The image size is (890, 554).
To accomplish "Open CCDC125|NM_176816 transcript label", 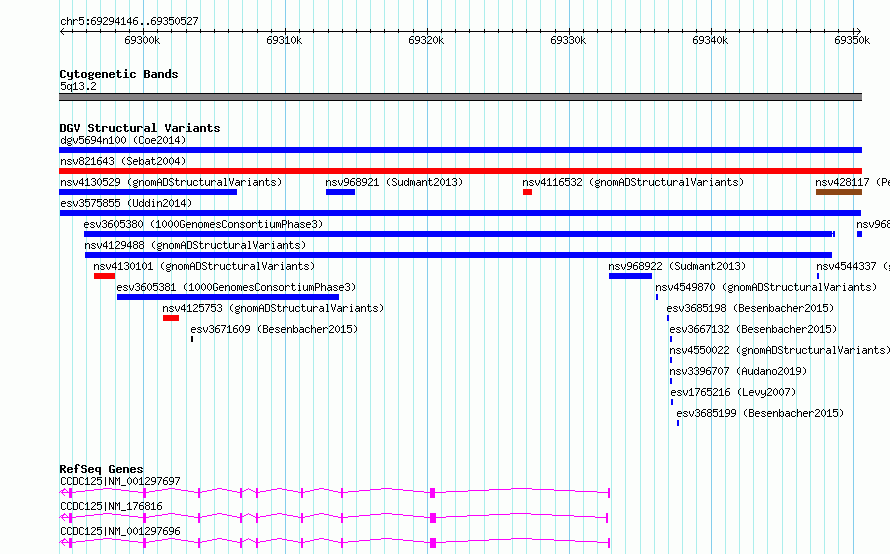I will click(x=111, y=506).
